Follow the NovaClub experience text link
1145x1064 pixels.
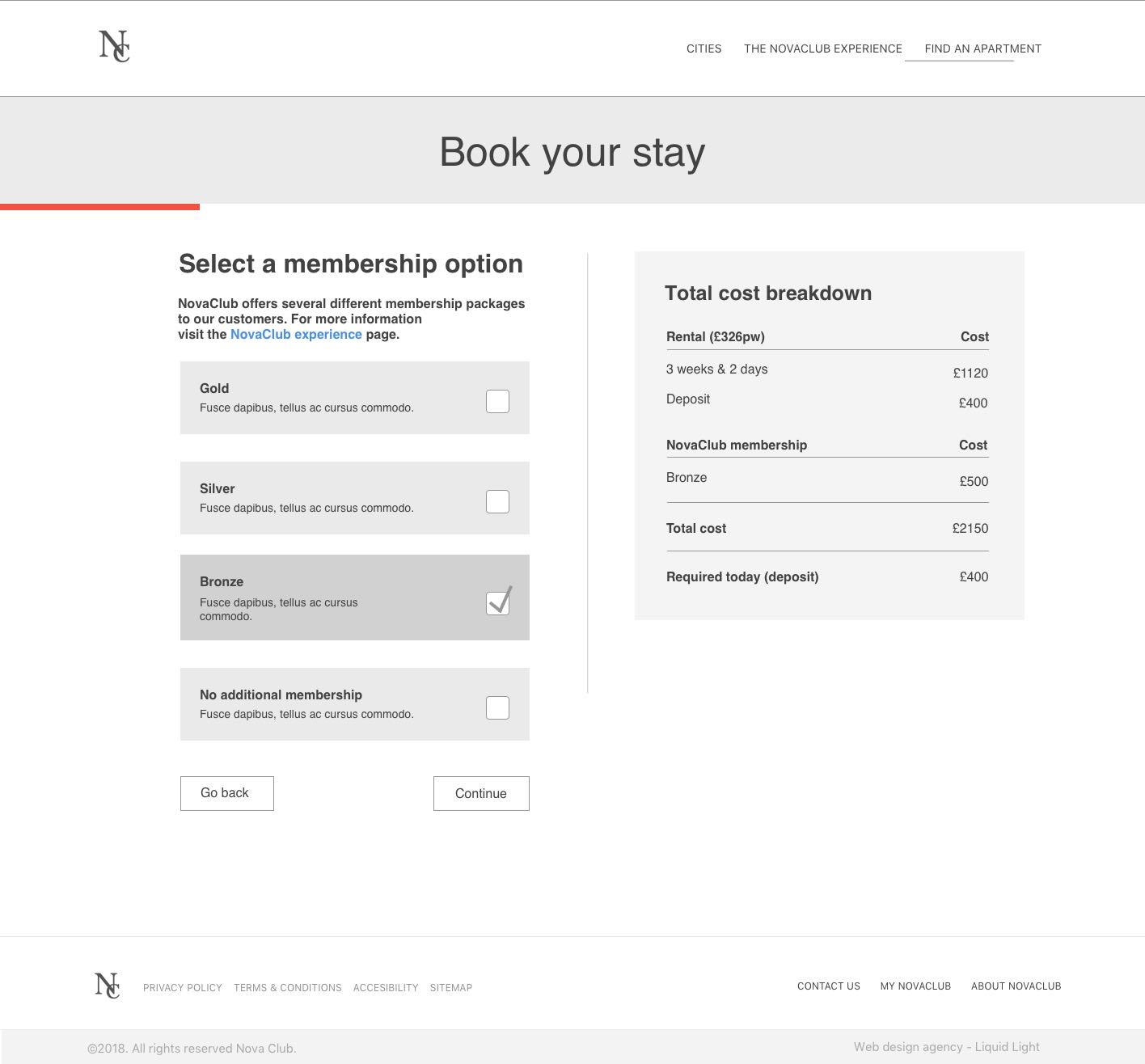296,335
